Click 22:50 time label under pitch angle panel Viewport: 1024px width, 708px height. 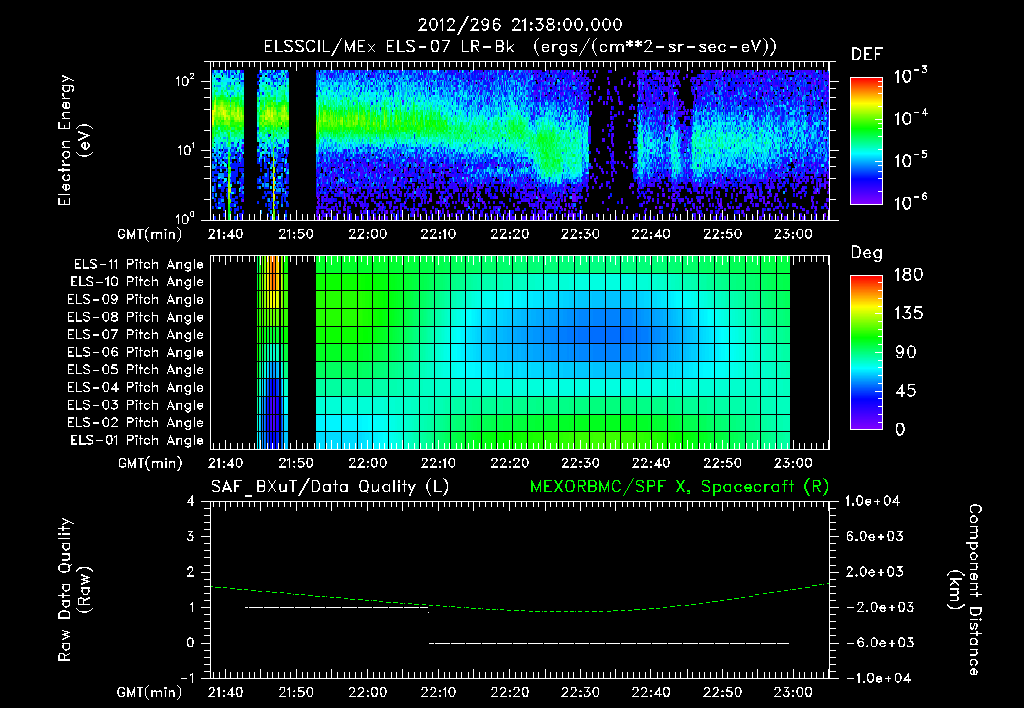pos(722,463)
